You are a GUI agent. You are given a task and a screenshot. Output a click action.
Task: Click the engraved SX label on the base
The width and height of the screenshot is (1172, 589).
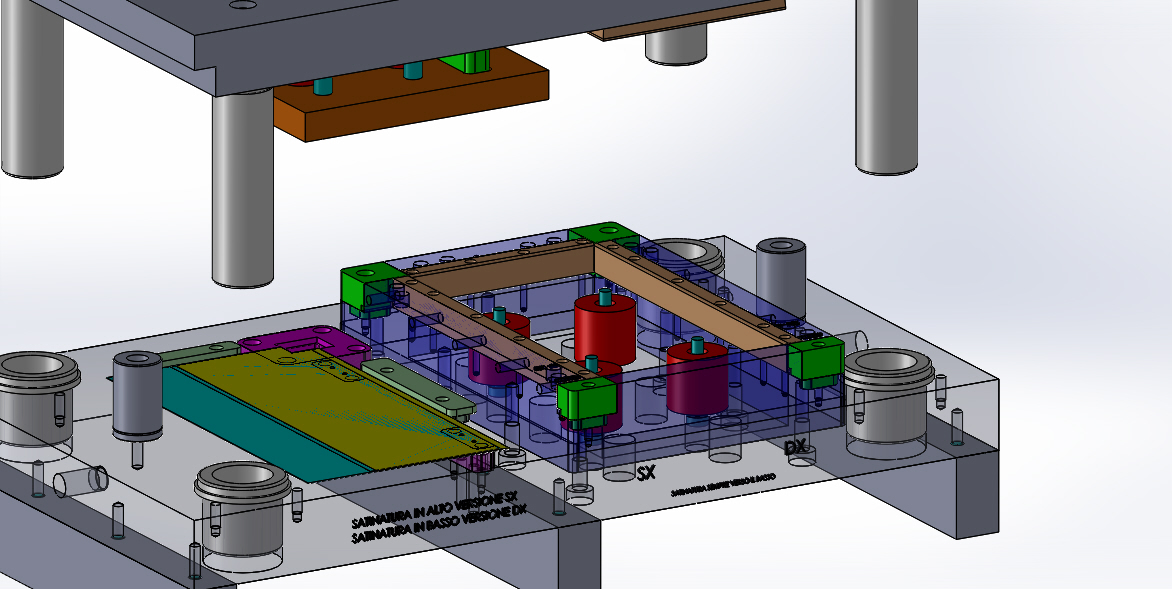[647, 473]
